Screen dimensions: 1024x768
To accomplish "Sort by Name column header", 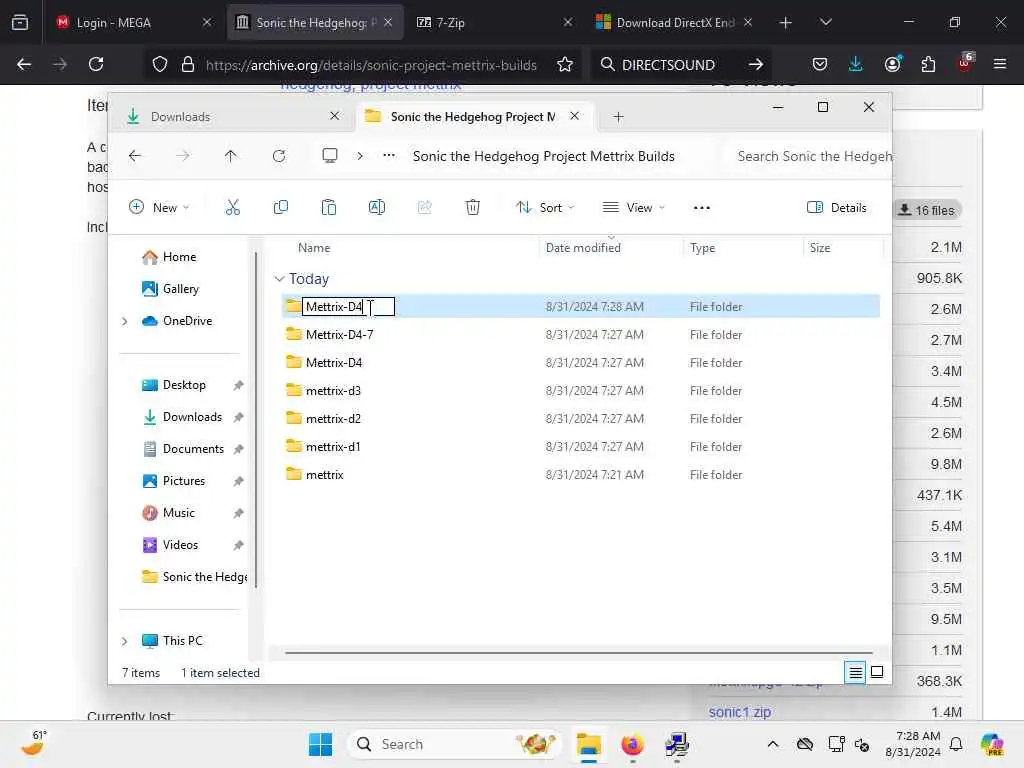I will coord(314,248).
